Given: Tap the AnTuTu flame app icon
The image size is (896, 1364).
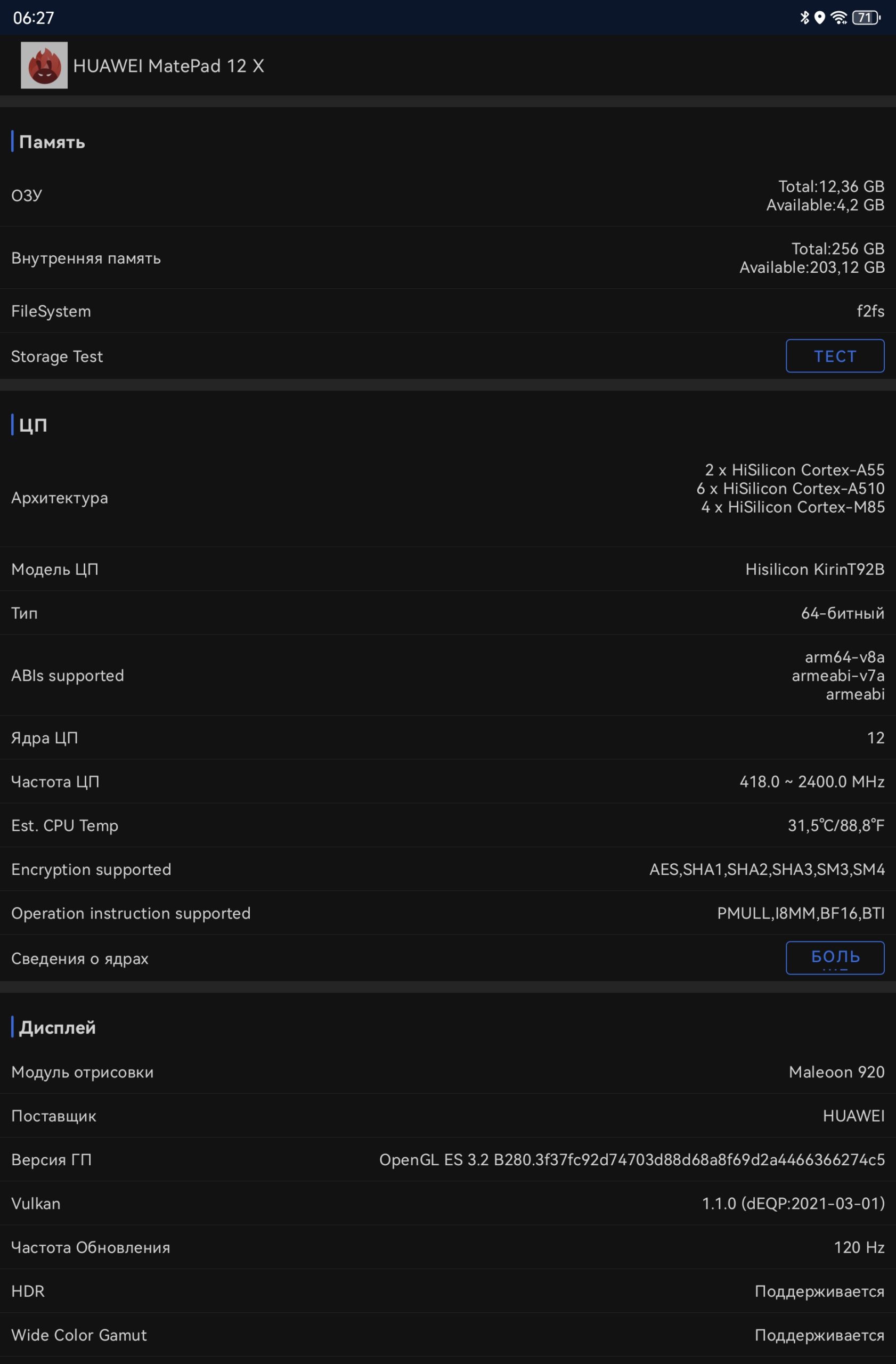Looking at the screenshot, I should pos(44,66).
